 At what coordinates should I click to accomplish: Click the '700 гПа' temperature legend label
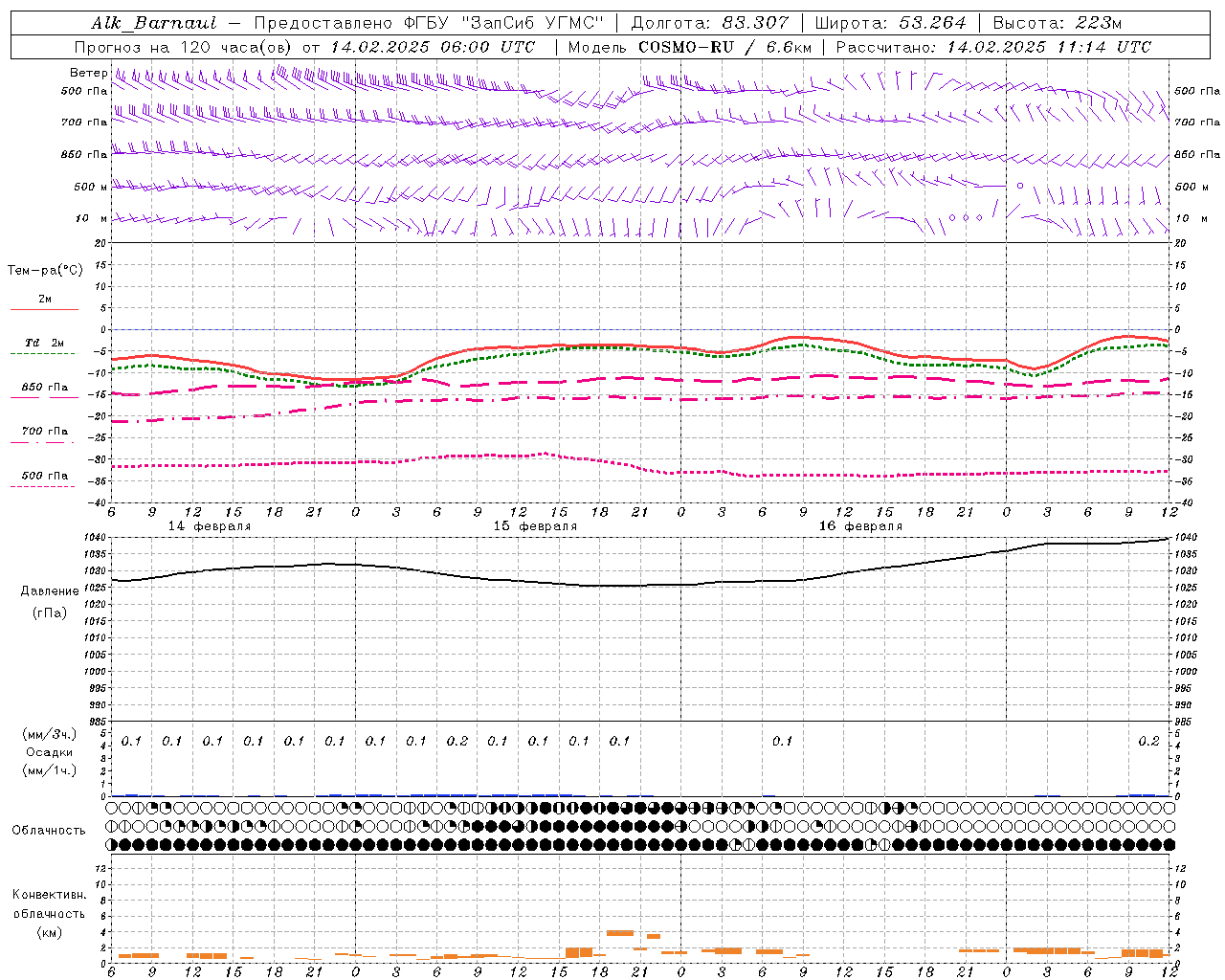[45, 432]
